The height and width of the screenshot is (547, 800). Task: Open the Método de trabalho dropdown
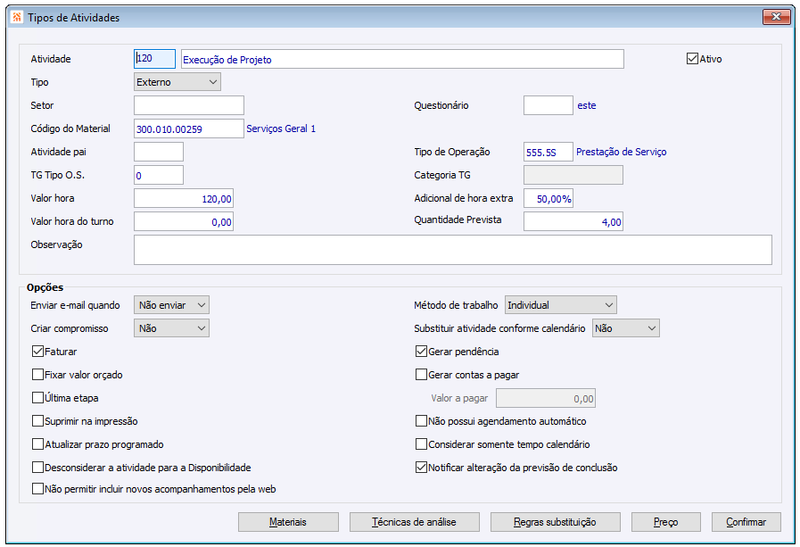[x=561, y=305]
